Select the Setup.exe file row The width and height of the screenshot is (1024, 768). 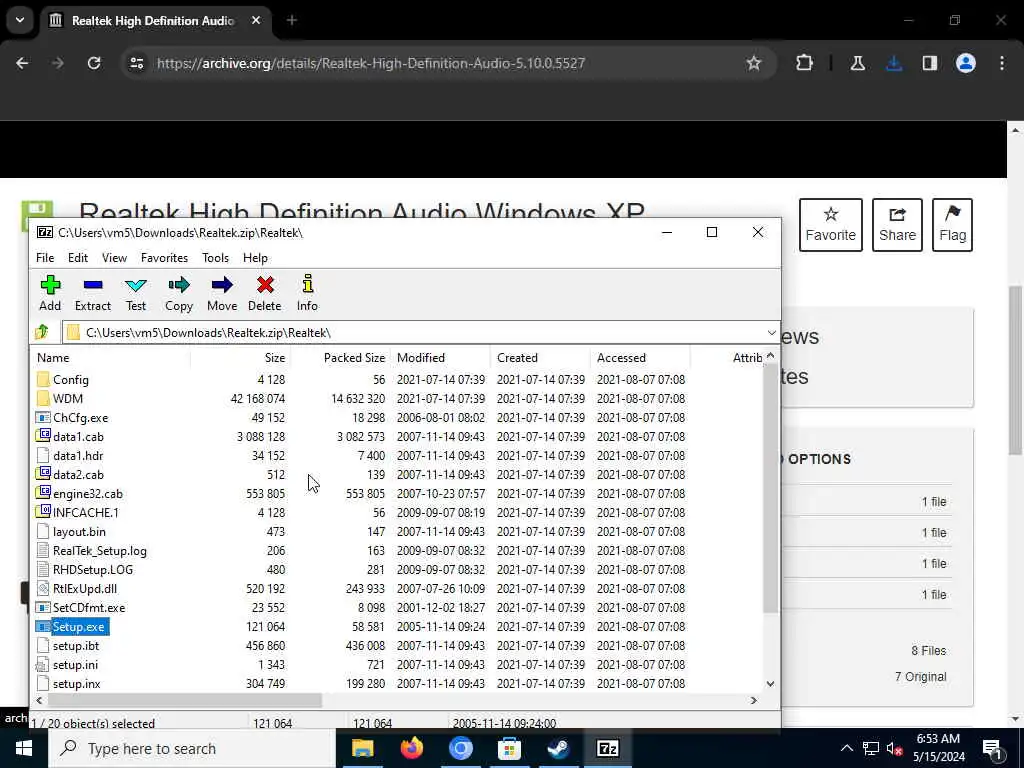tap(398, 627)
